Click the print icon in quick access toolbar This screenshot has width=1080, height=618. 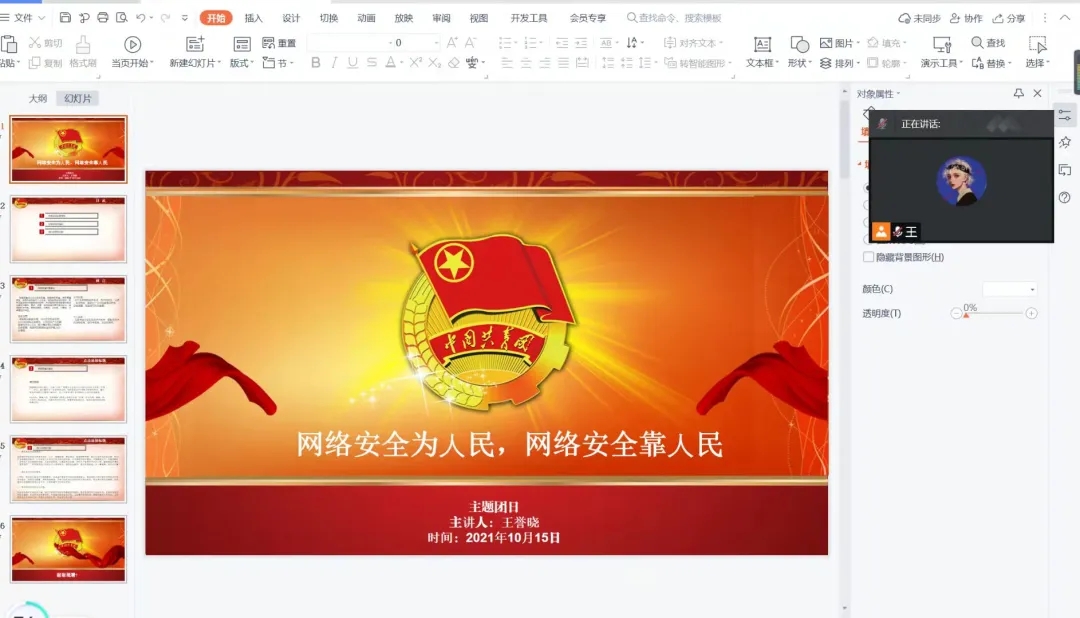[102, 18]
